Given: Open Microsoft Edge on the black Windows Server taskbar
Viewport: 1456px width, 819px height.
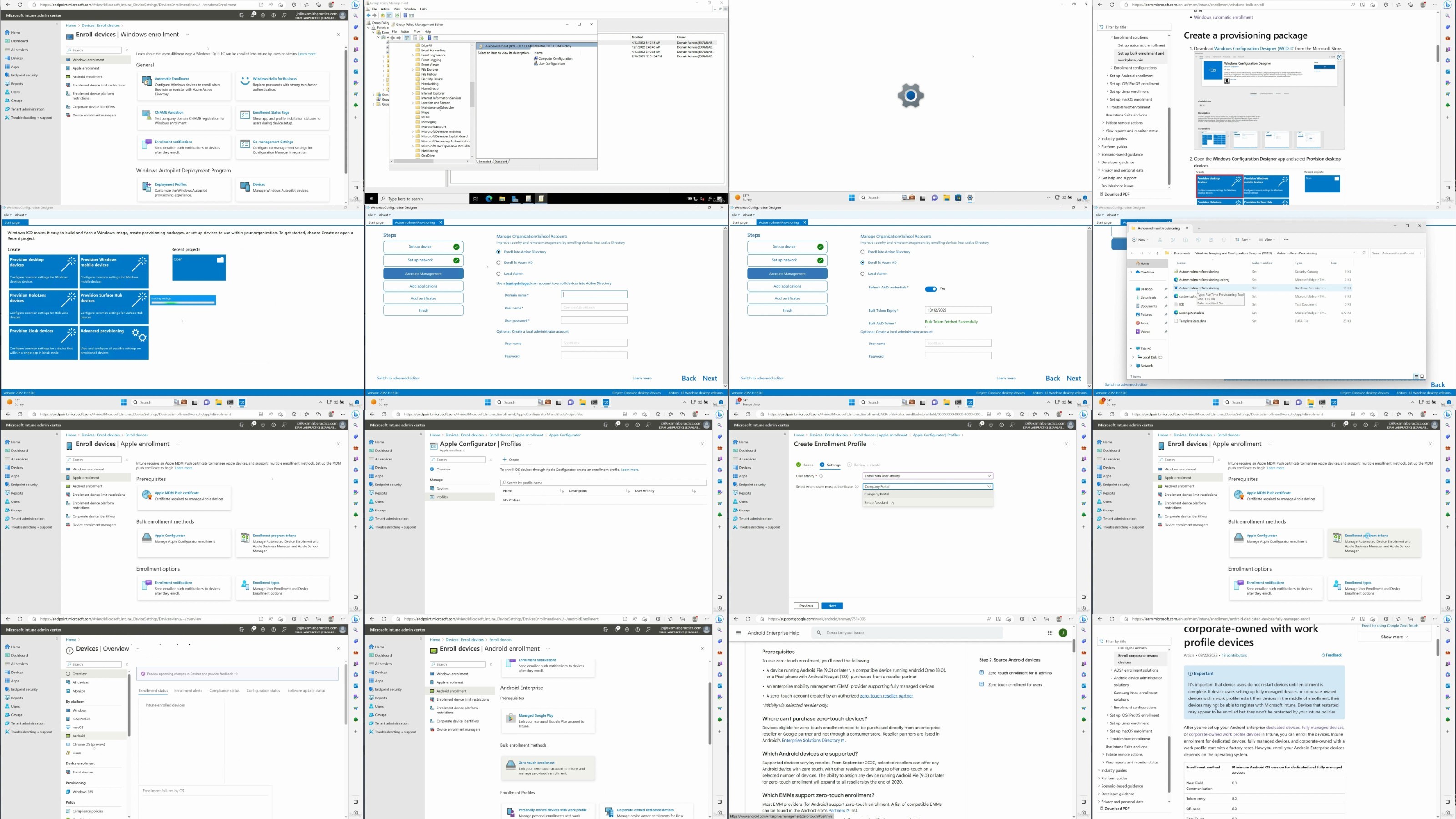Looking at the screenshot, I should click(x=489, y=198).
